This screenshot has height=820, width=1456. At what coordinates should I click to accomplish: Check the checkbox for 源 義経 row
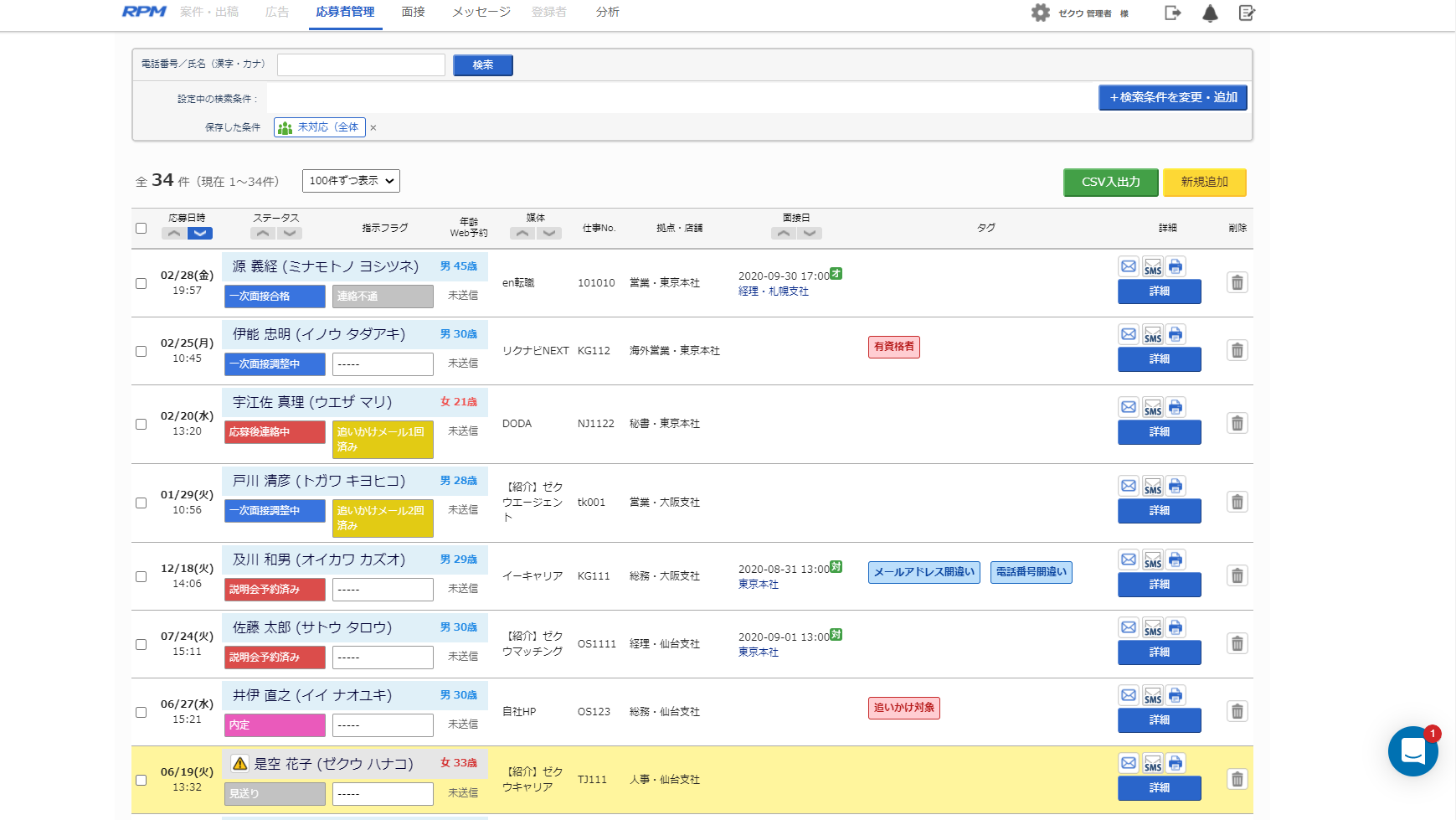pos(141,283)
